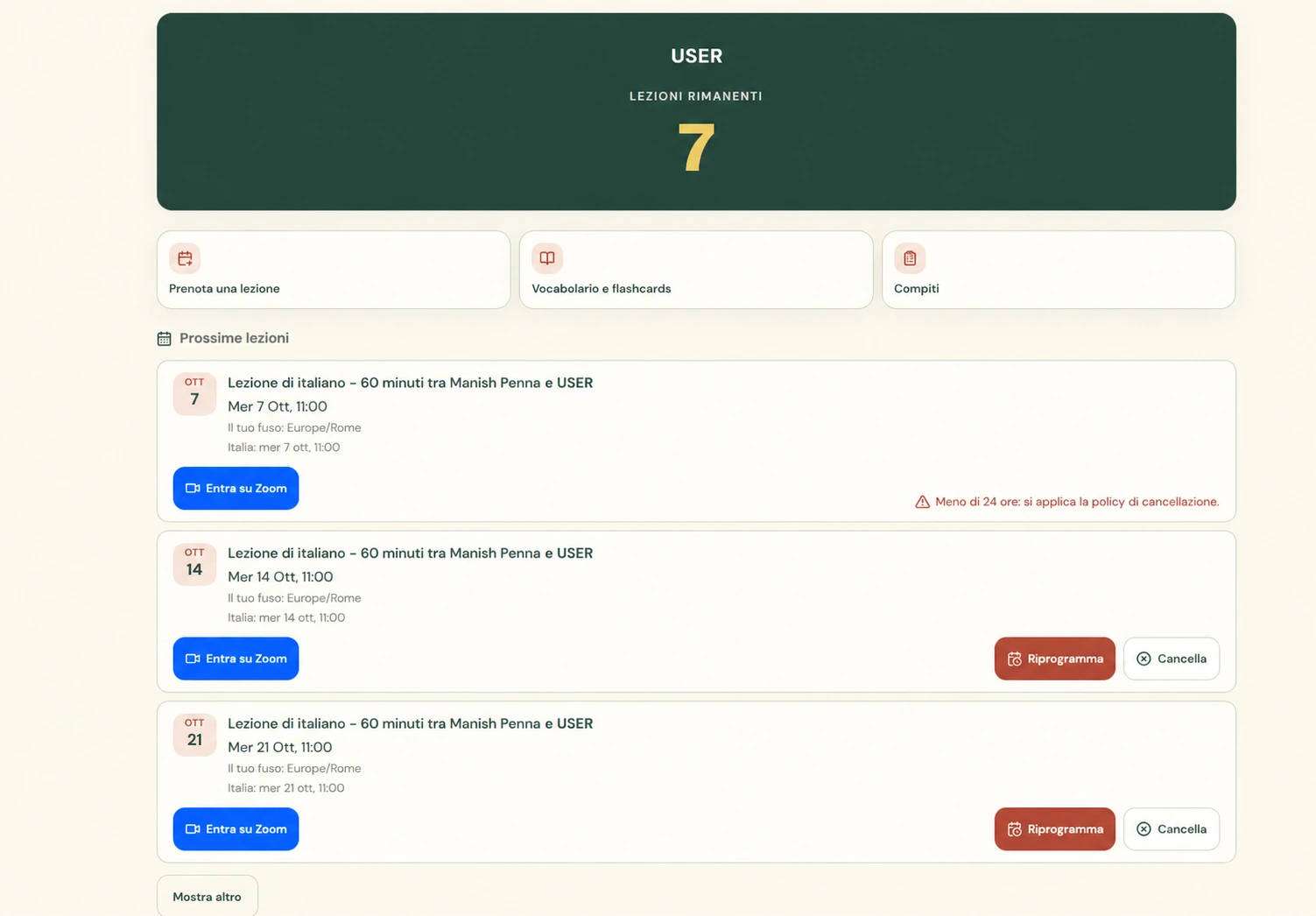Click the clipboard icon on Compiti
Image resolution: width=1316 pixels, height=916 pixels.
(x=910, y=258)
